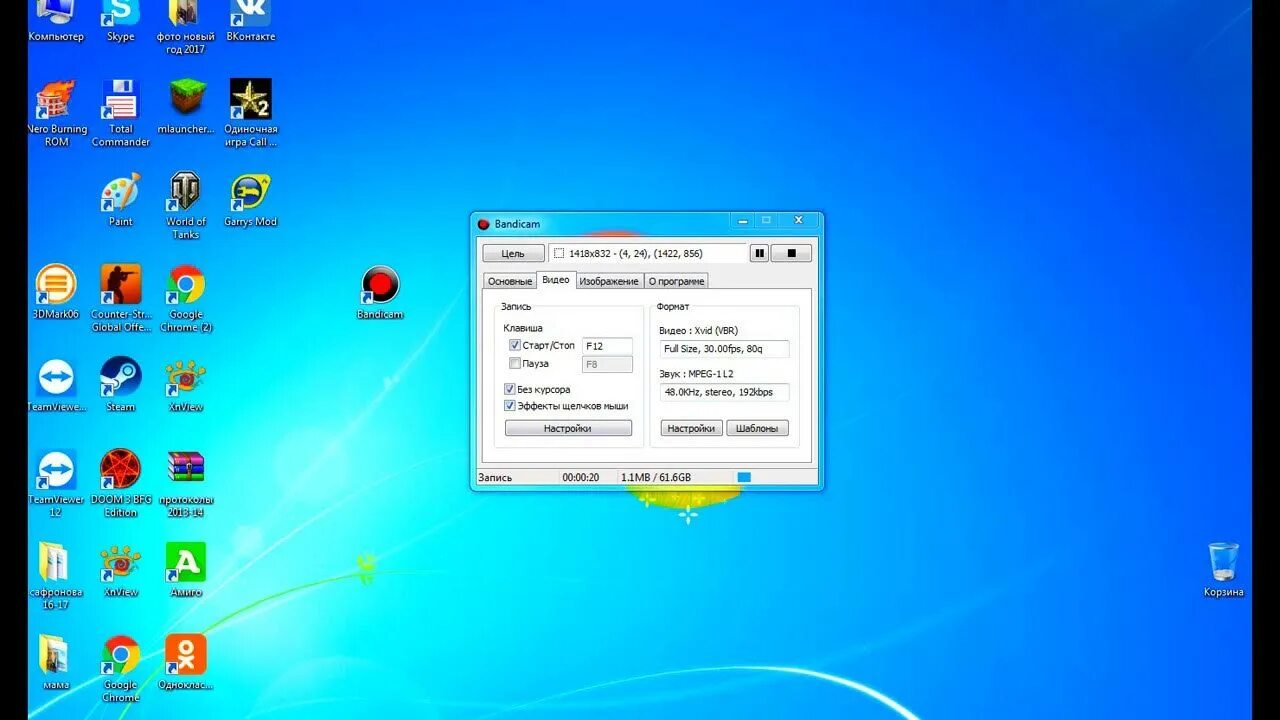Click the 1418x832 target area field
This screenshot has width=1280, height=720.
[647, 254]
